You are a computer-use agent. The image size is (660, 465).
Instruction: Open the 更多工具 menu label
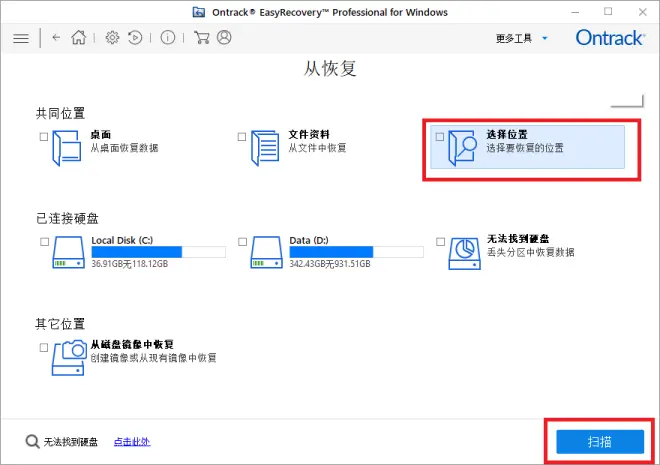(x=514, y=38)
